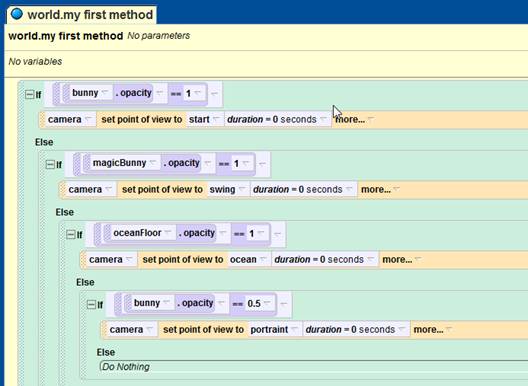Click 'set point of view to' on swing line
Image resolution: width=528 pixels, height=386 pixels.
point(162,189)
